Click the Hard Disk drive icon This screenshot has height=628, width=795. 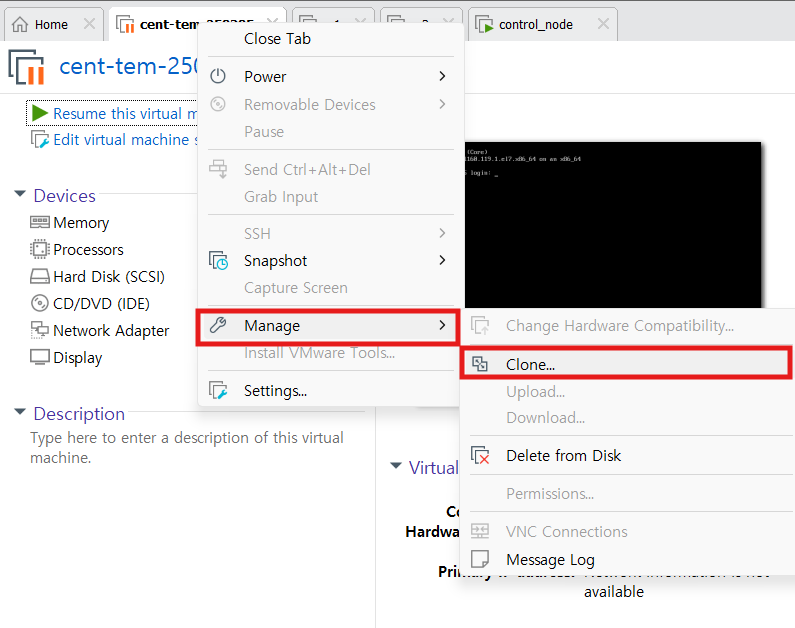coord(40,276)
